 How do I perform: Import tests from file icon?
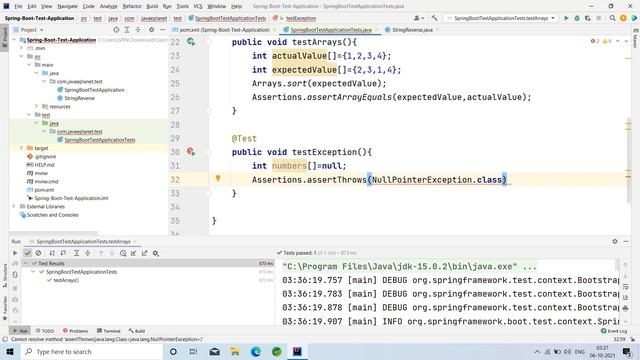(133, 253)
